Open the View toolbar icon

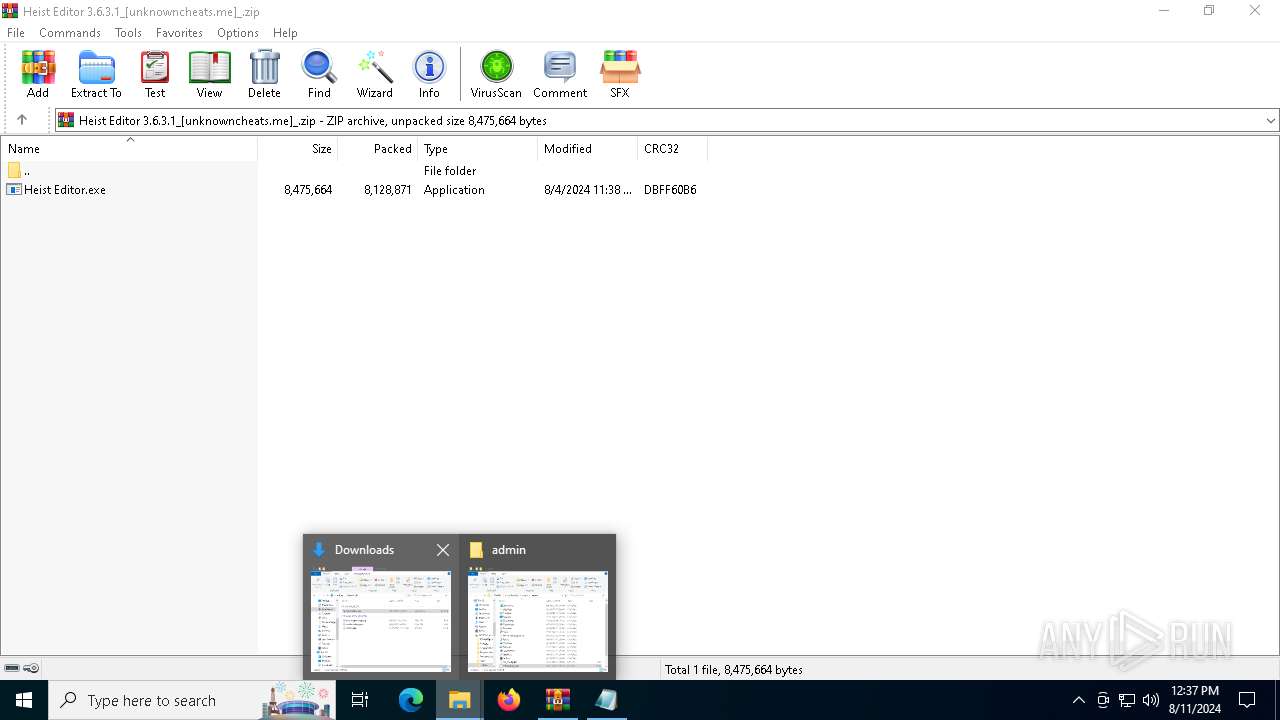(x=209, y=74)
